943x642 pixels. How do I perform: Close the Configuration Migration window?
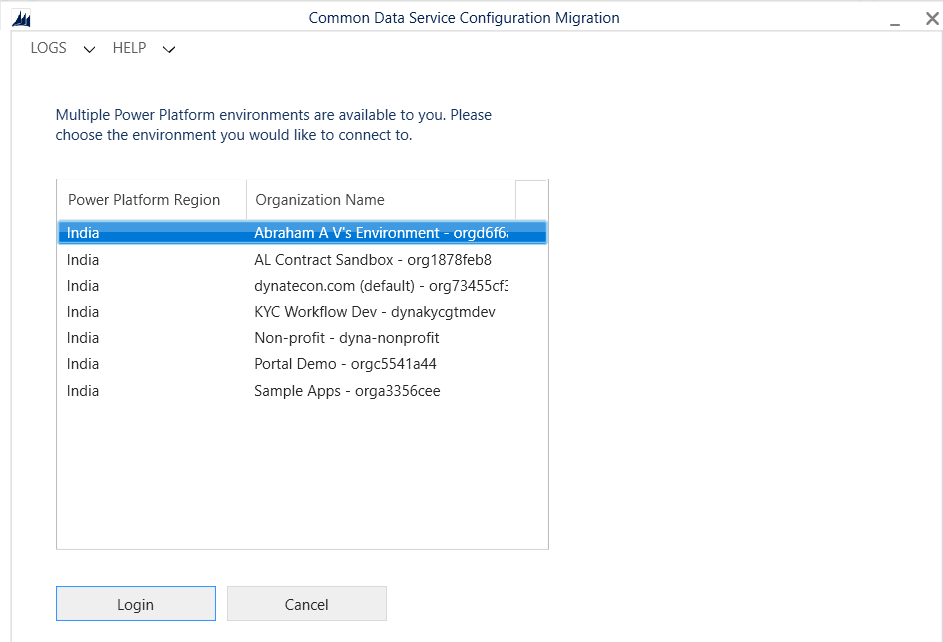(930, 18)
